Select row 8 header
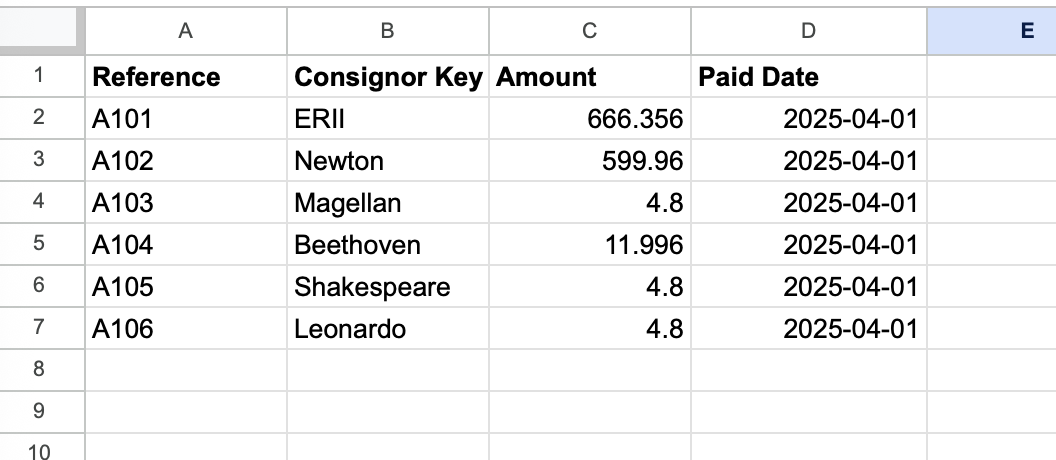The height and width of the screenshot is (460, 1056). (x=40, y=369)
